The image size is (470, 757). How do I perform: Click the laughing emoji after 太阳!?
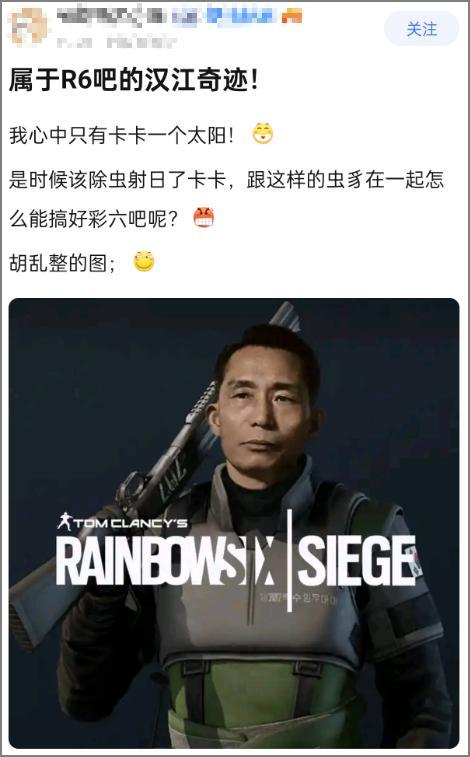point(263,134)
